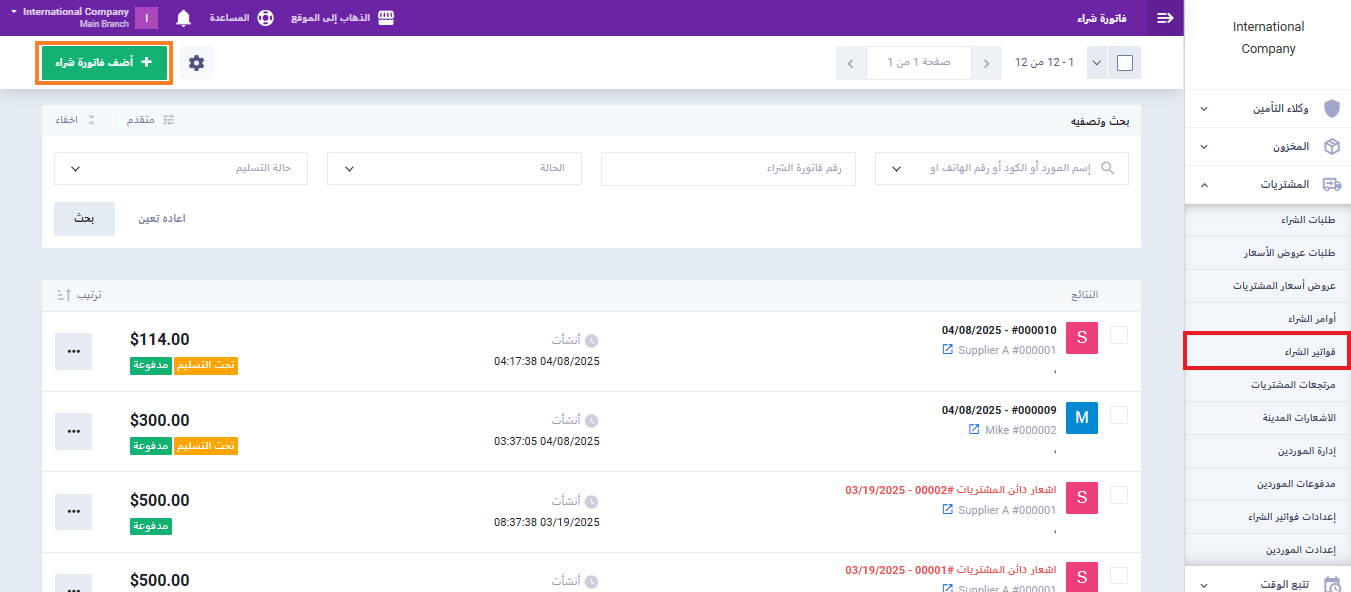This screenshot has height=592, width=1351.
Task: Click the purchase invoice number input field
Action: click(727, 168)
